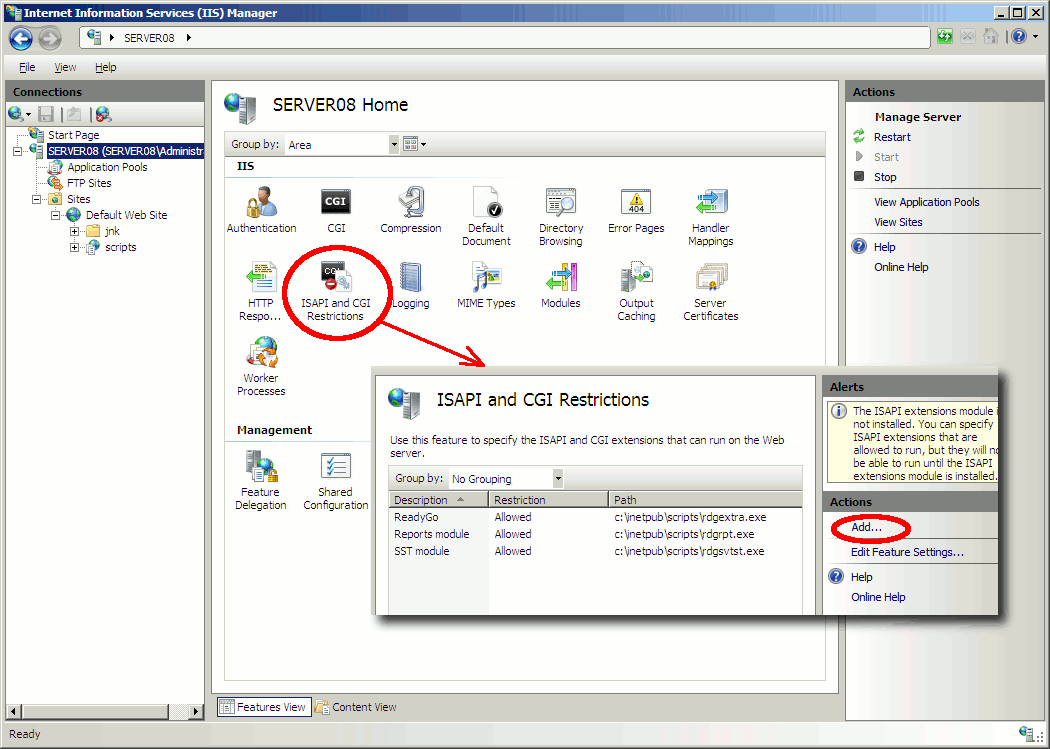Open the Modules feature

560,284
